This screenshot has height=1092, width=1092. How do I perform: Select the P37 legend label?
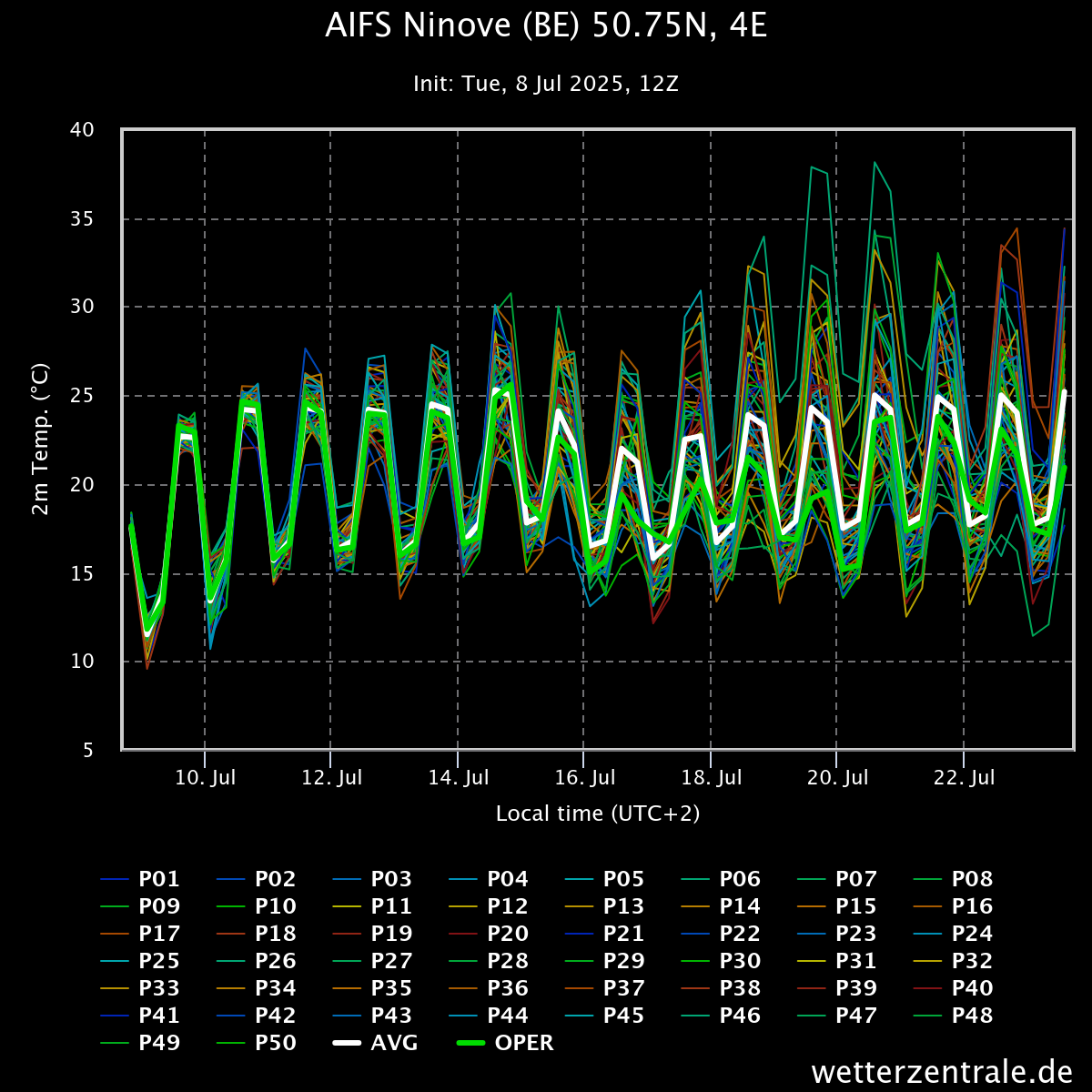605,988
